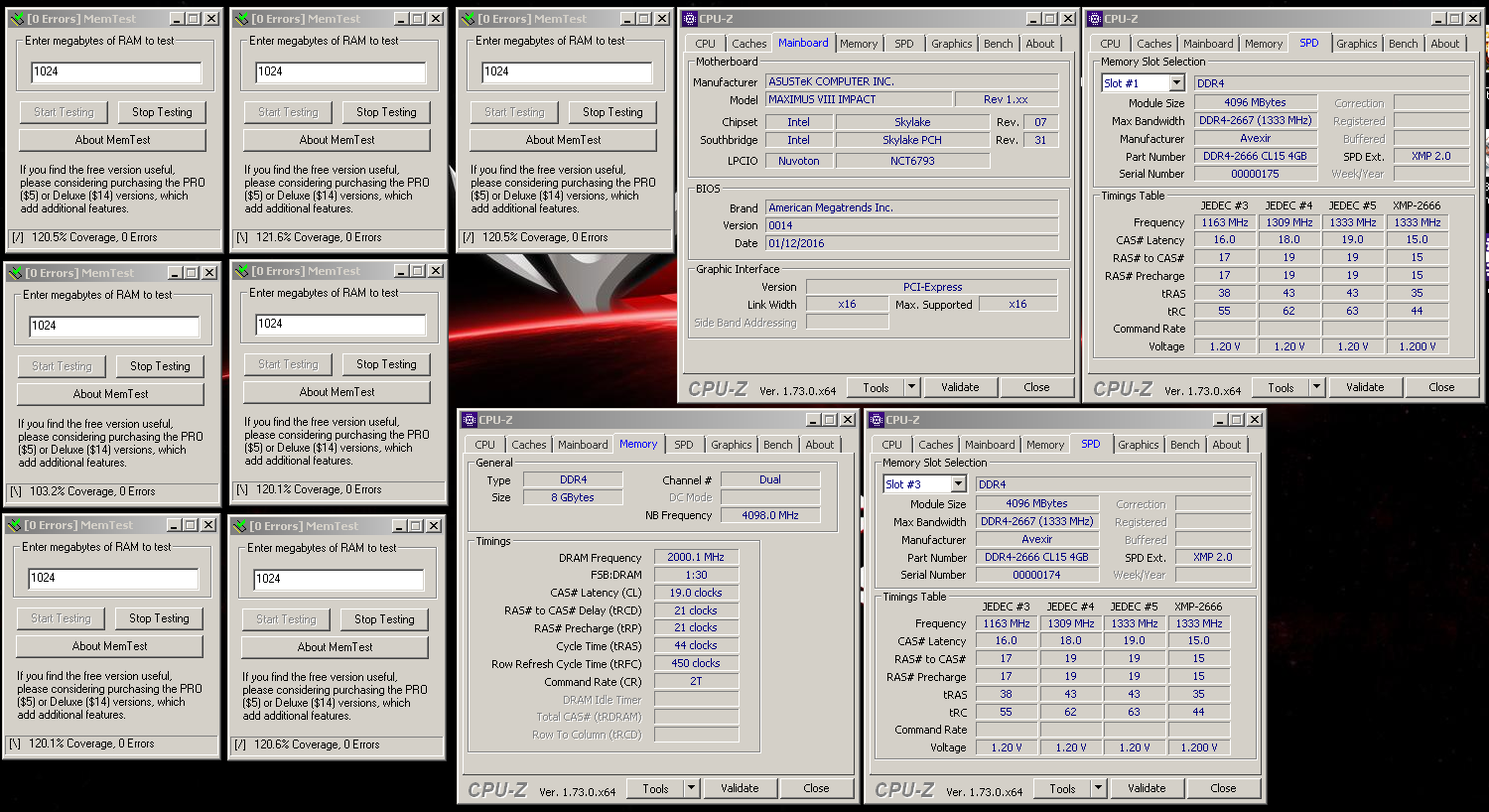Click CPU-Z title icon in Mainboard tab window
This screenshot has height=812, width=1489.
coord(691,19)
